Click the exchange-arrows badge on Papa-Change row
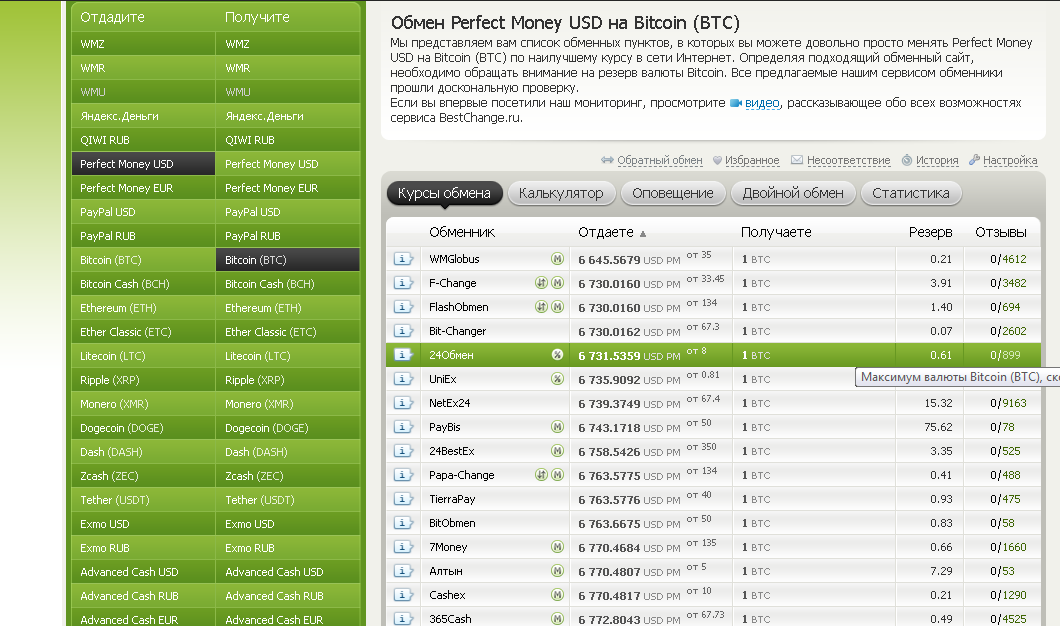The height and width of the screenshot is (626, 1060). 541,475
